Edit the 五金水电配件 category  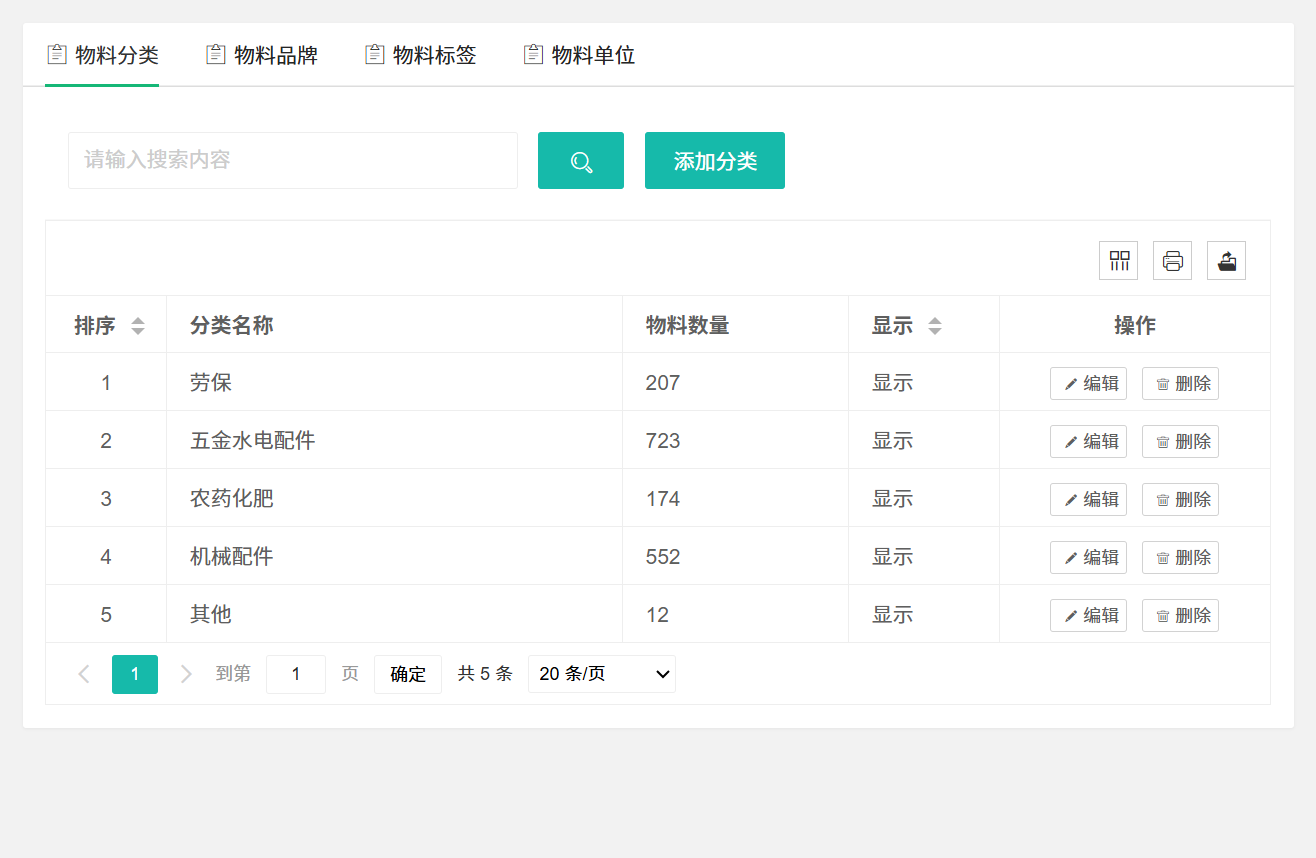pos(1088,441)
